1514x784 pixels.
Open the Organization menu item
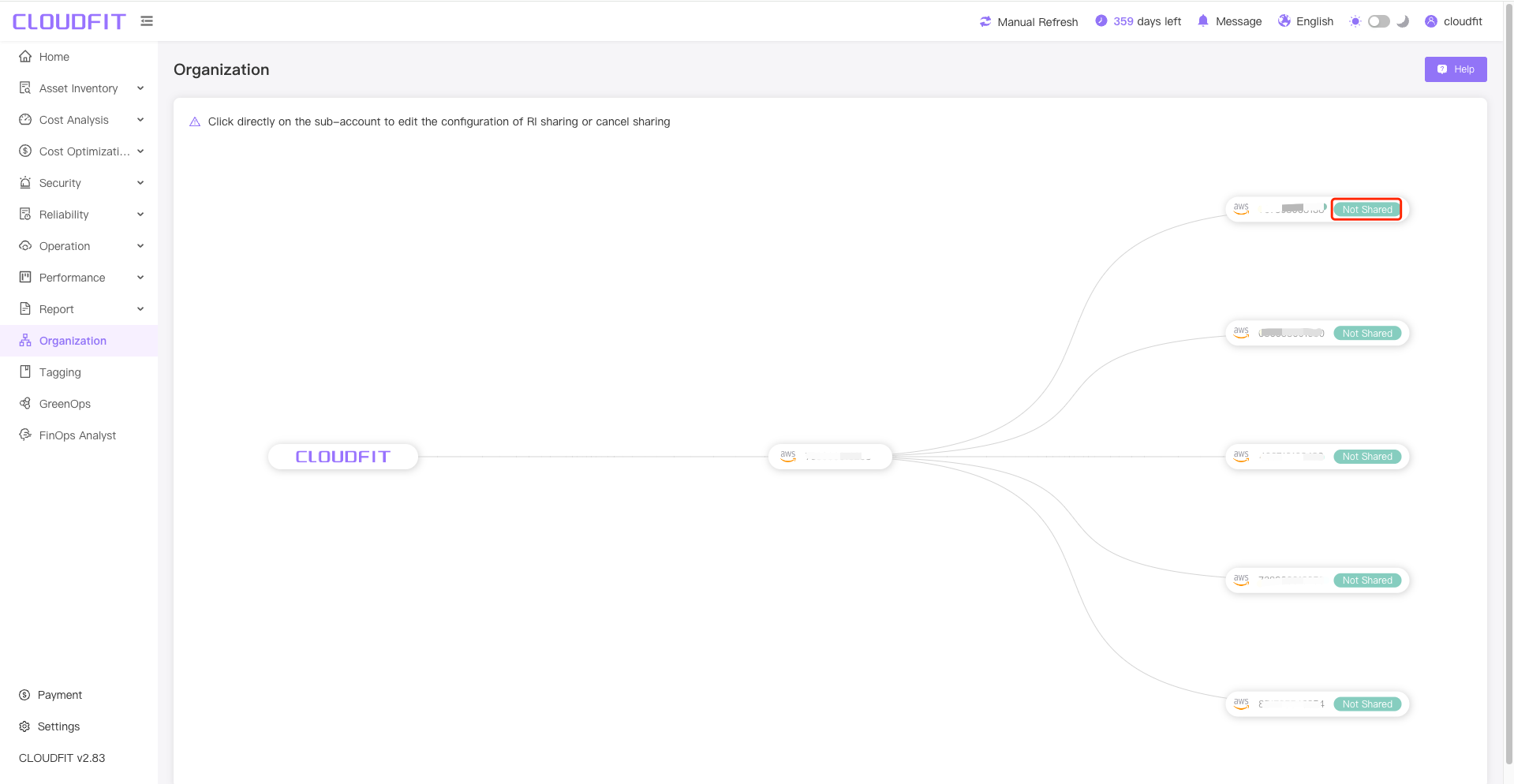coord(79,341)
